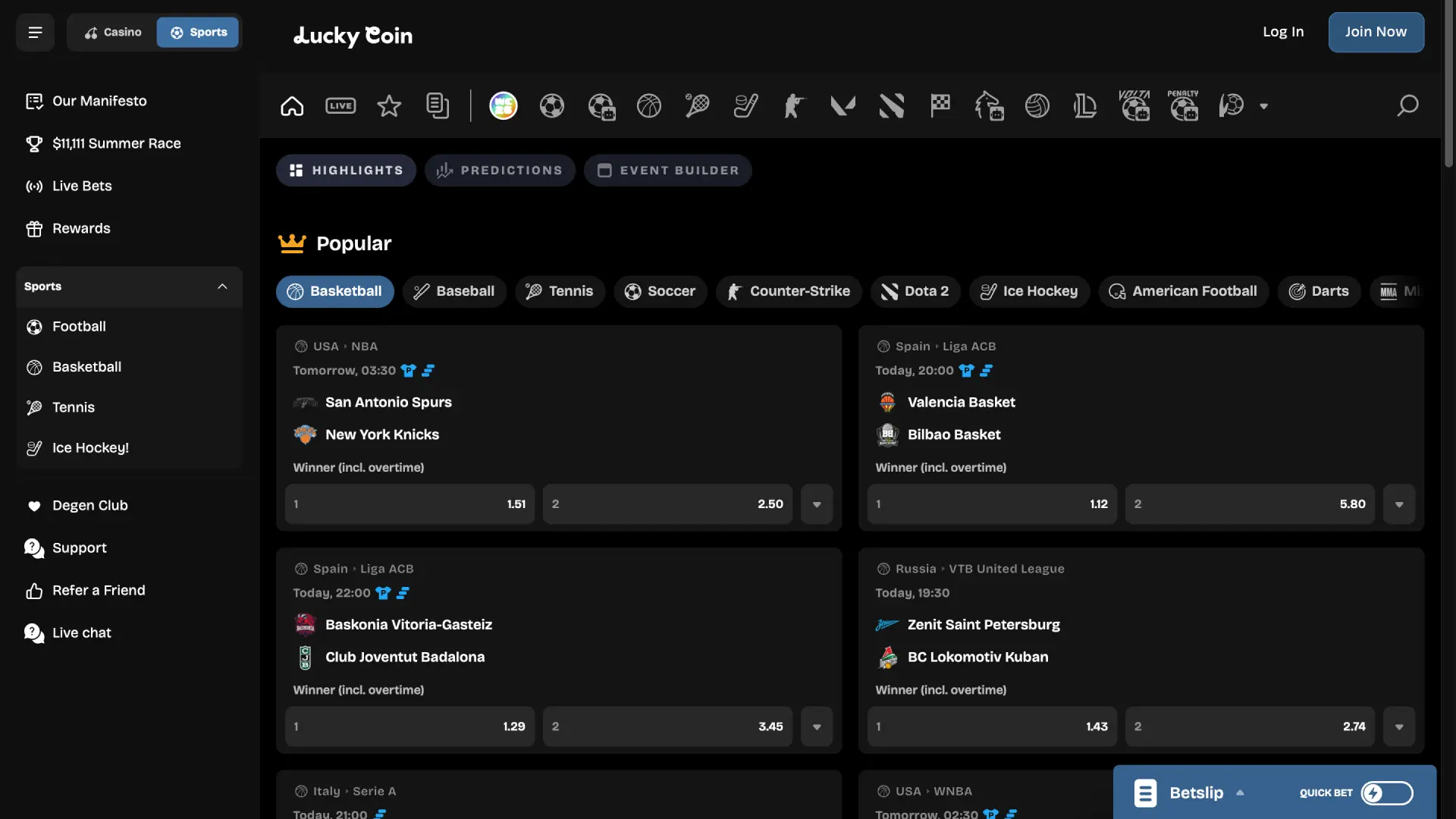The image size is (1456, 819).
Task: Select the futsal ball icon in toolbar
Action: point(1232,106)
